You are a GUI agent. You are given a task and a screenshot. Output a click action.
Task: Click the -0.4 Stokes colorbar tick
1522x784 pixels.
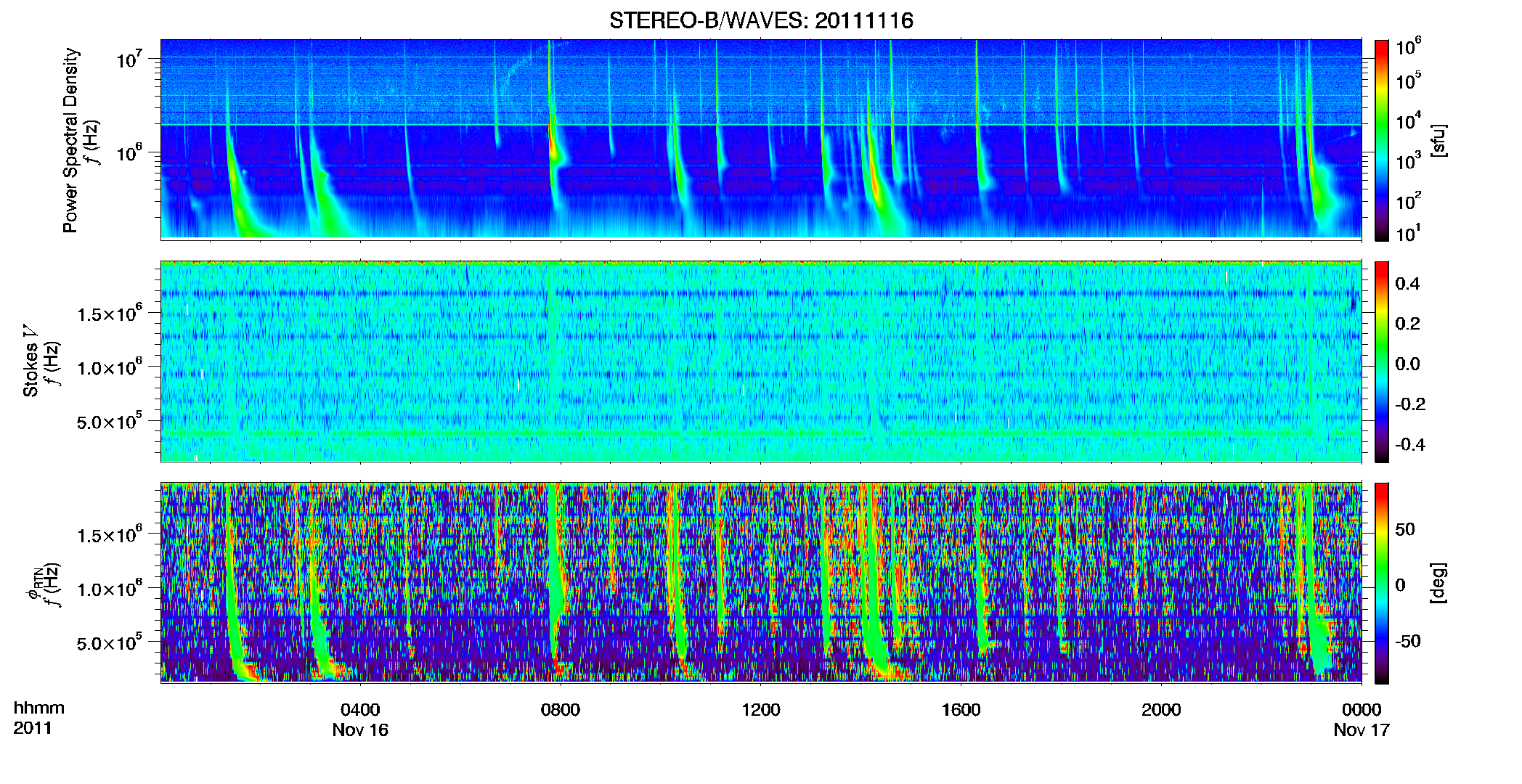tap(1409, 444)
